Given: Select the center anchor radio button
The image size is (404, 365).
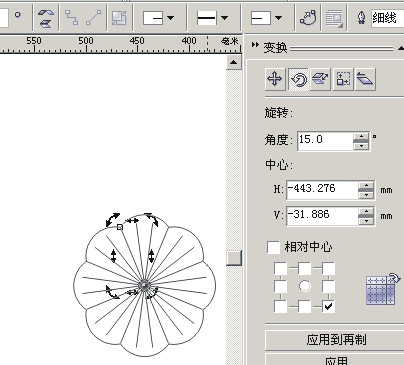Looking at the screenshot, I should [x=305, y=286].
